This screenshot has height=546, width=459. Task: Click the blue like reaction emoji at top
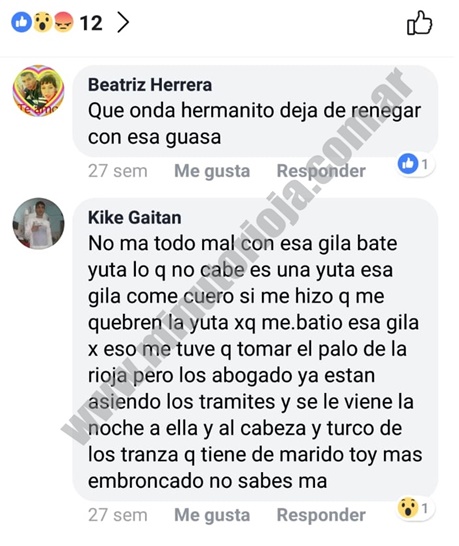tap(22, 22)
